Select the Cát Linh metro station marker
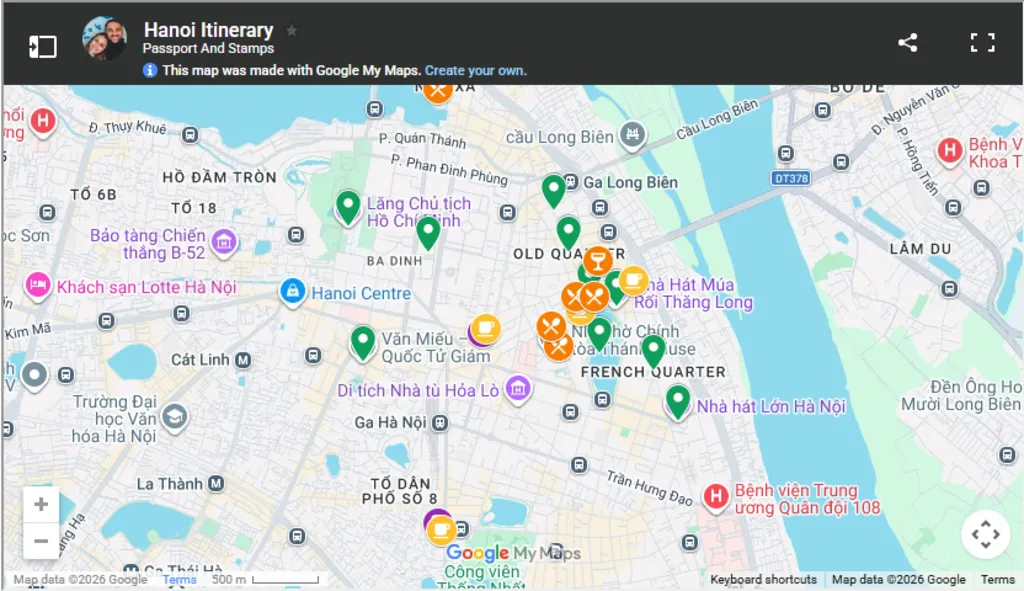The width and height of the screenshot is (1024, 591). point(243,360)
